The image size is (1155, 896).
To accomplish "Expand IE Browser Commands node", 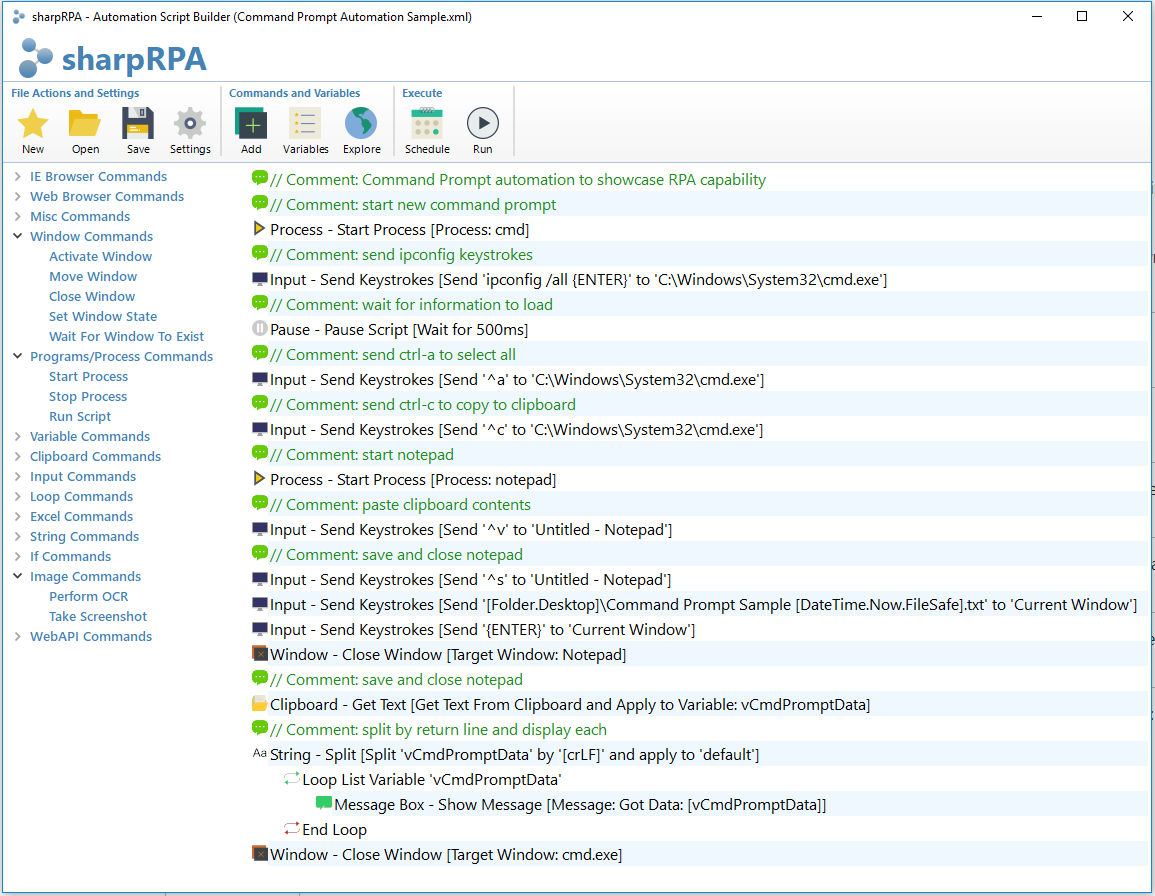I will 18,176.
